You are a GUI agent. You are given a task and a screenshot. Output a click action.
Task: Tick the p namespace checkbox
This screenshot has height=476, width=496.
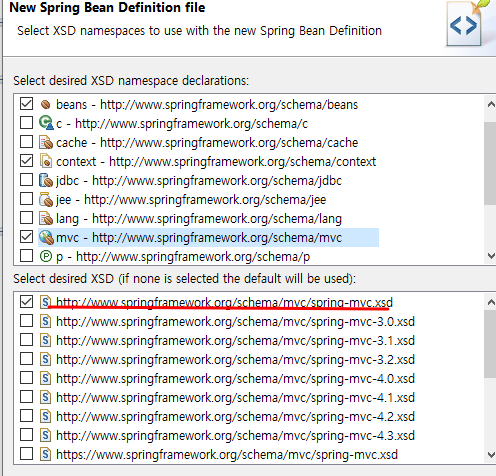tap(26, 256)
